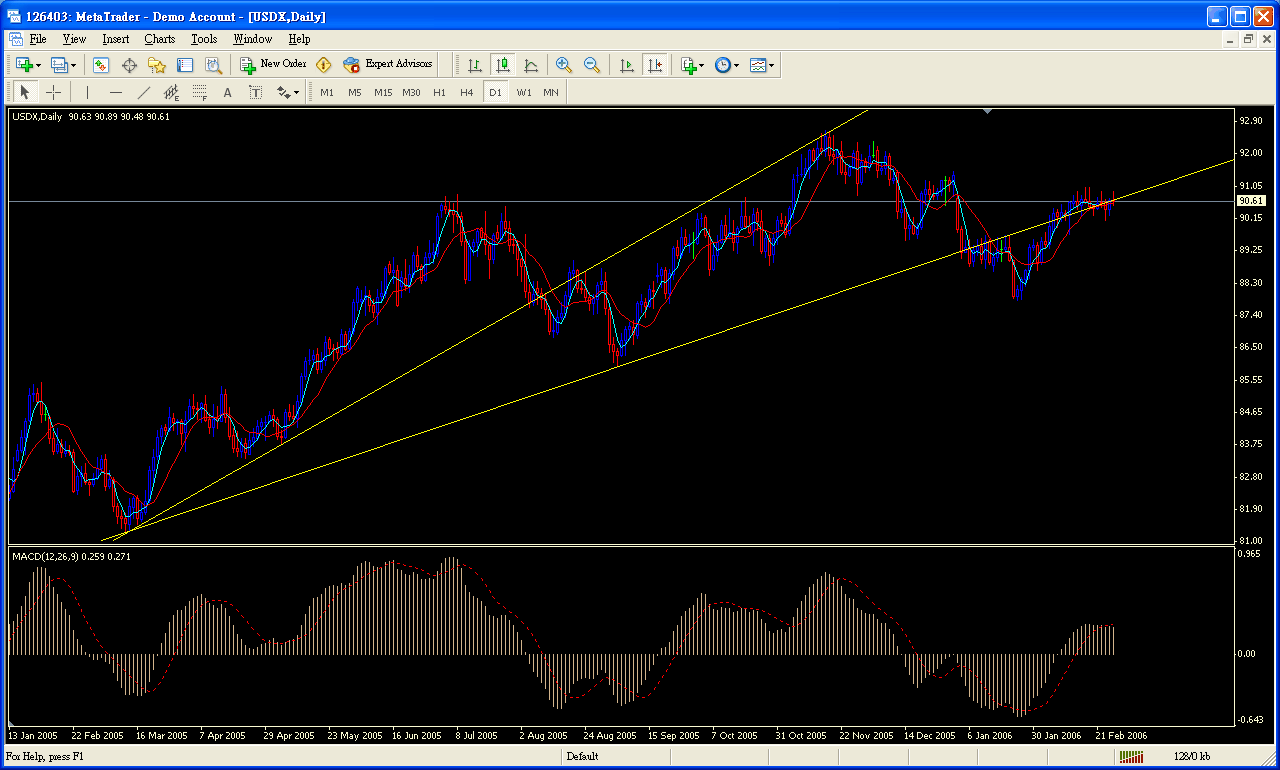Switch chart to Bar Chart mode
Screen dimensions: 1280x770
point(475,65)
